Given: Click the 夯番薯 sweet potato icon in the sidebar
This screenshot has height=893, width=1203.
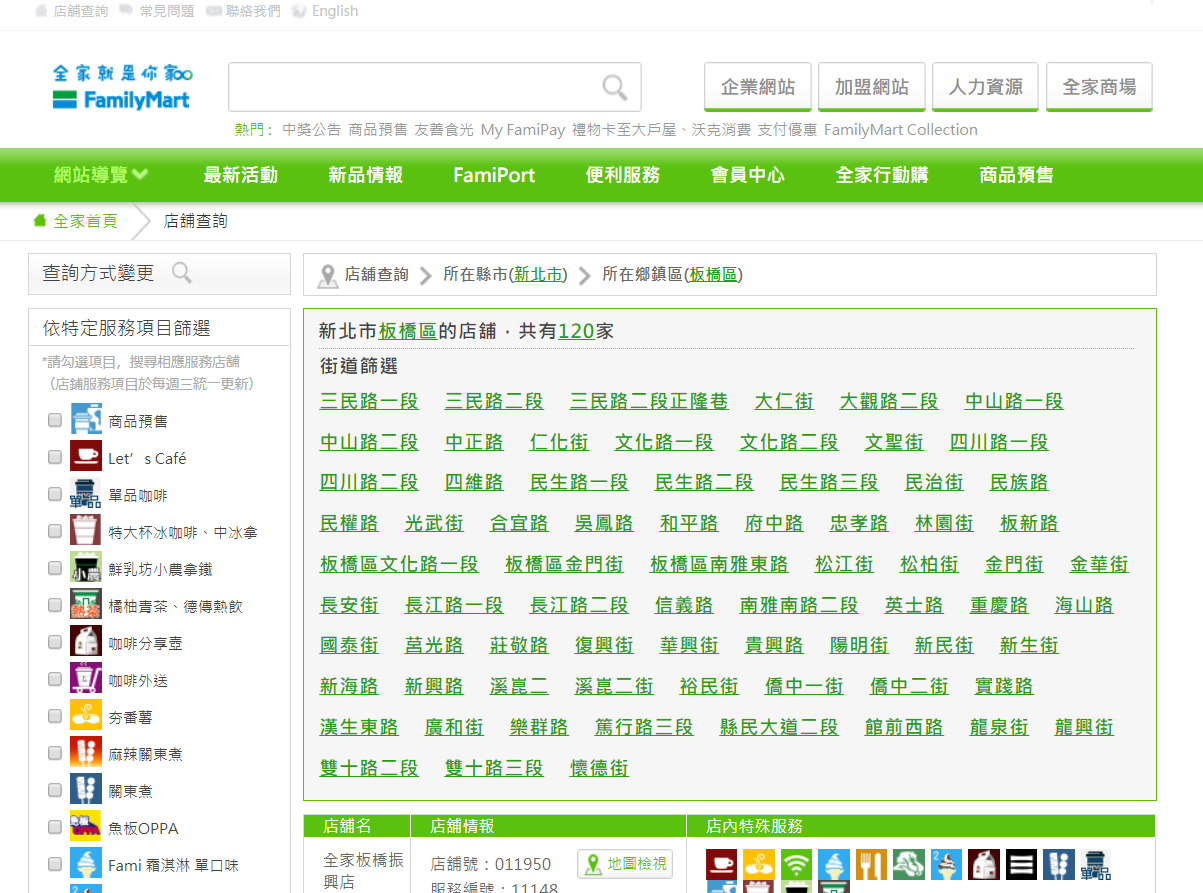Looking at the screenshot, I should tap(85, 716).
